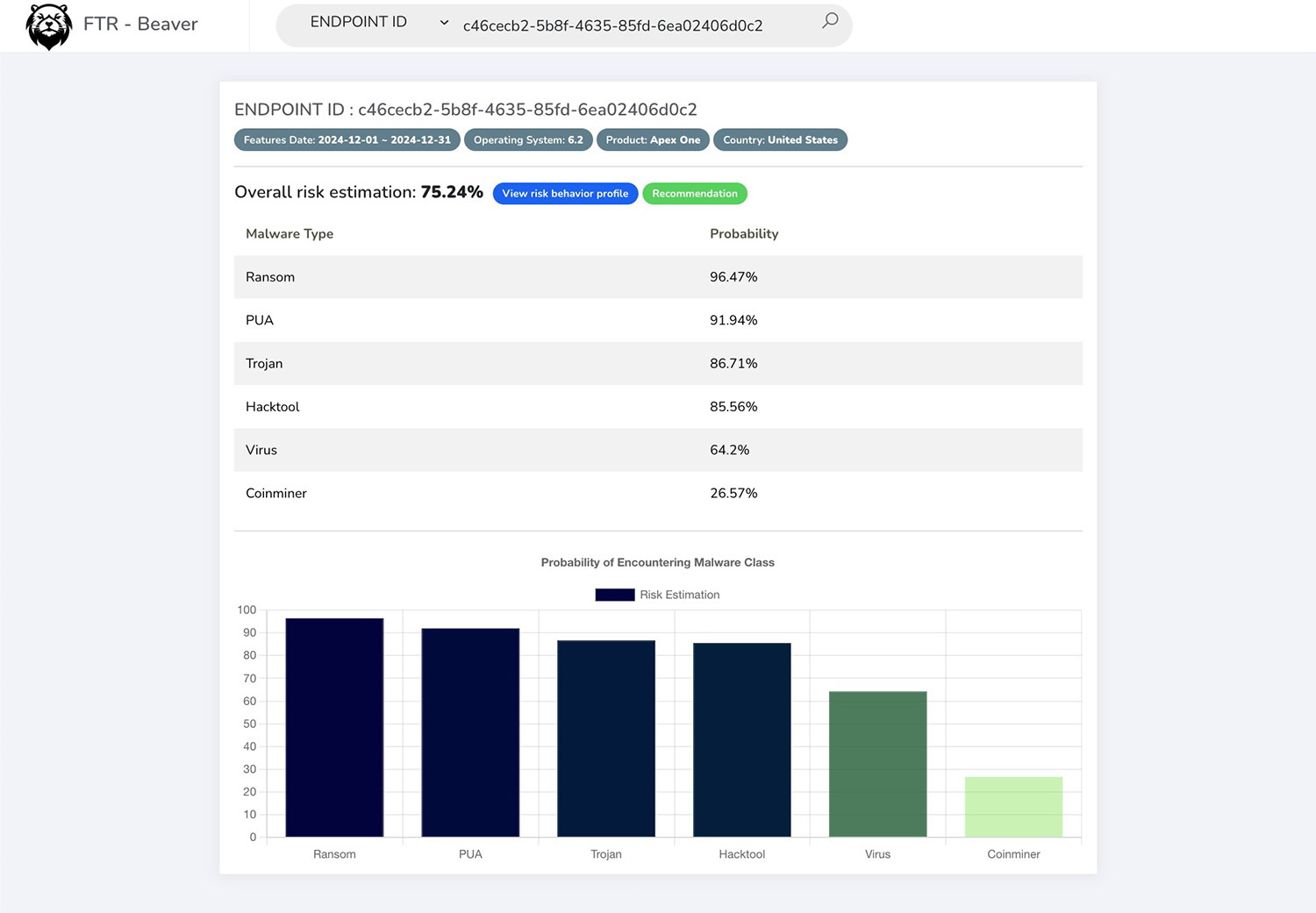This screenshot has height=913, width=1316.
Task: Click the Product Apex One badge
Action: (x=653, y=140)
